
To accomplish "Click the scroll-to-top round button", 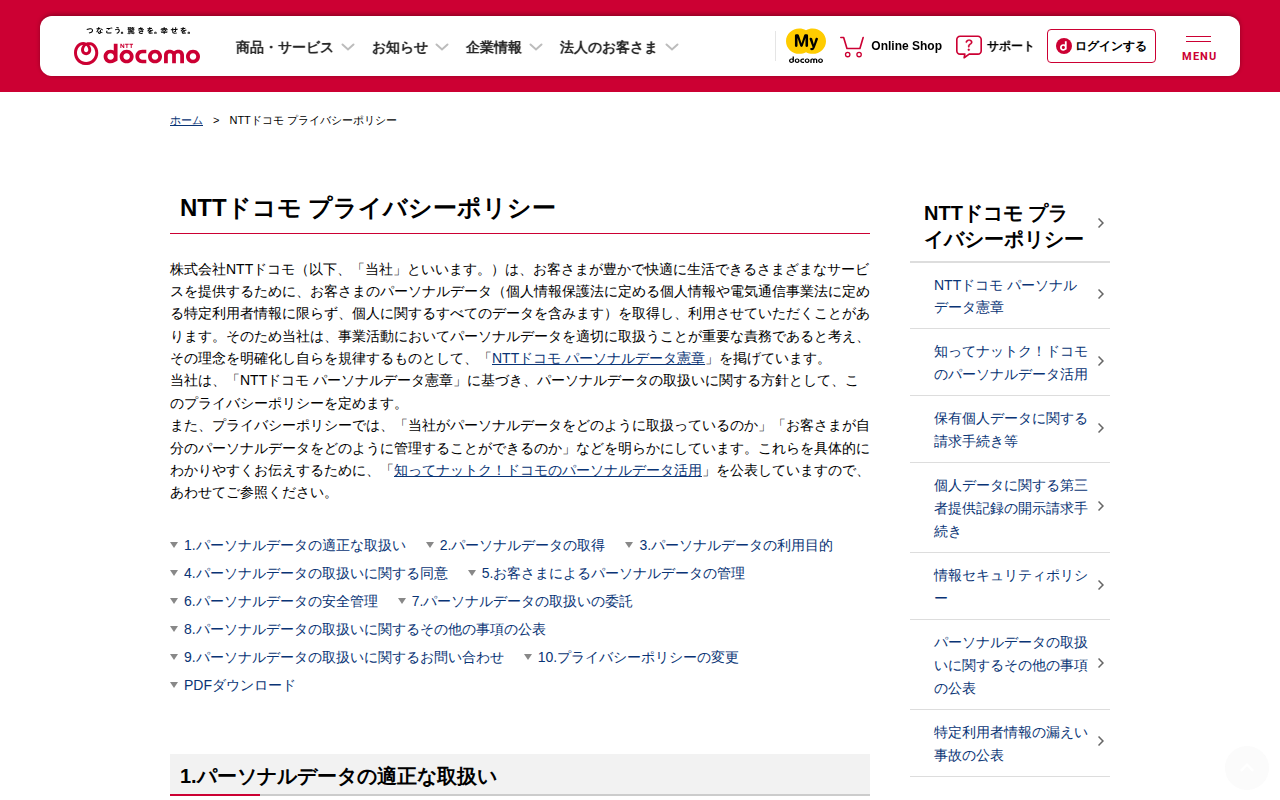I will [1247, 768].
